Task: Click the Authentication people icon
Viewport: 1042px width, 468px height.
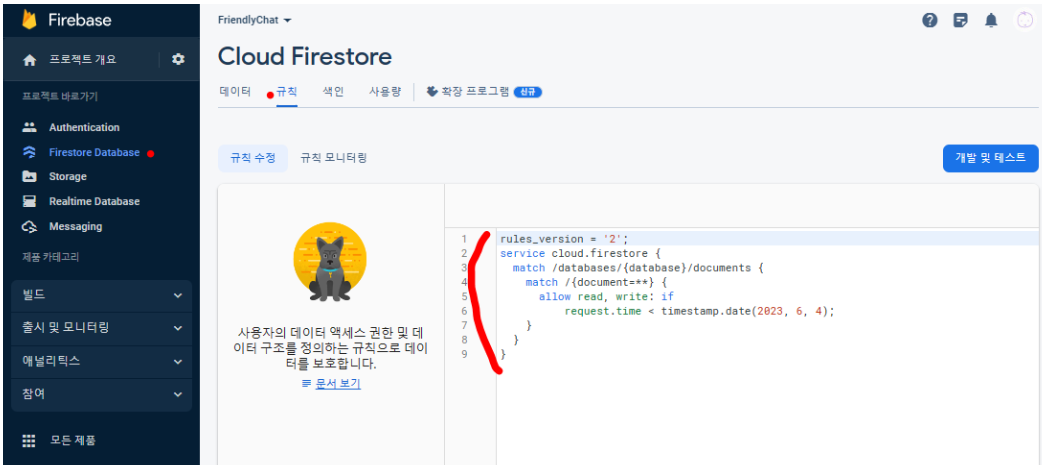Action: (x=29, y=127)
